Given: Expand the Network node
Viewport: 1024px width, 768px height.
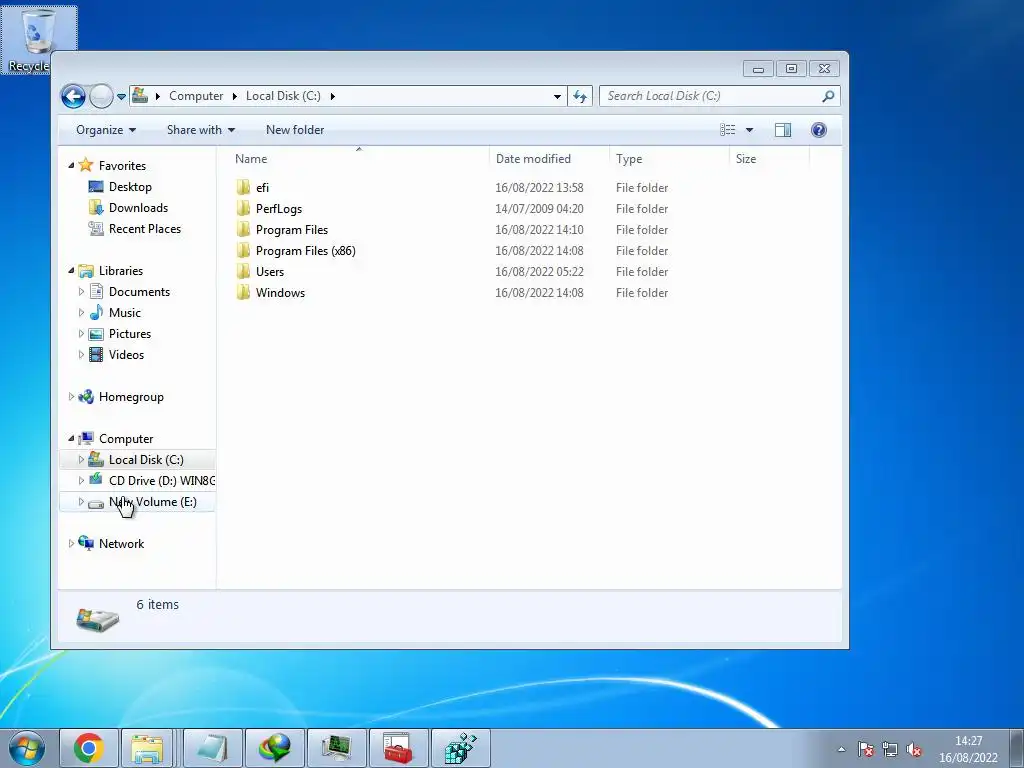Looking at the screenshot, I should pos(71,543).
